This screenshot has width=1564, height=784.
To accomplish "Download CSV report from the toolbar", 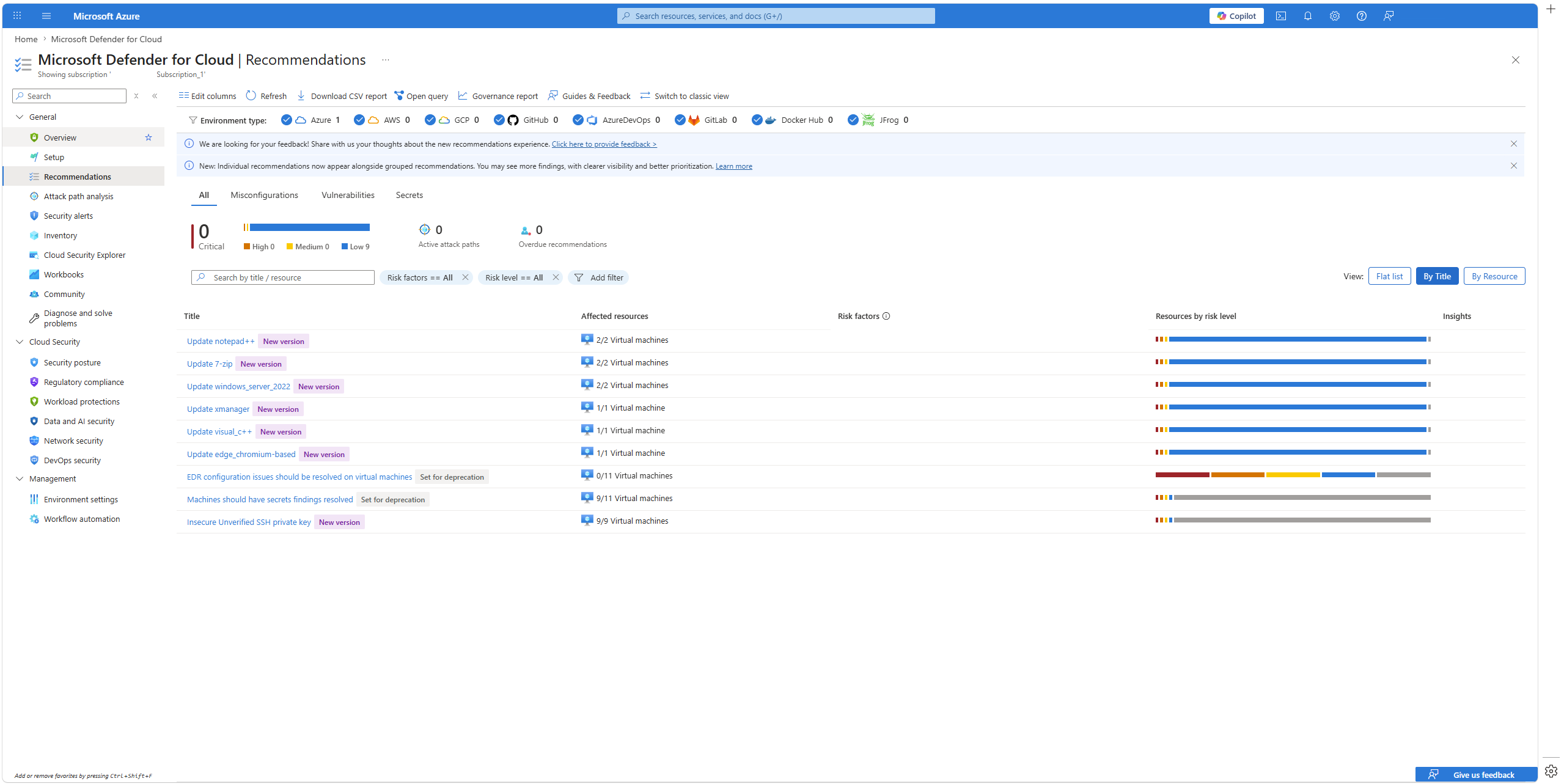I will 342,96.
